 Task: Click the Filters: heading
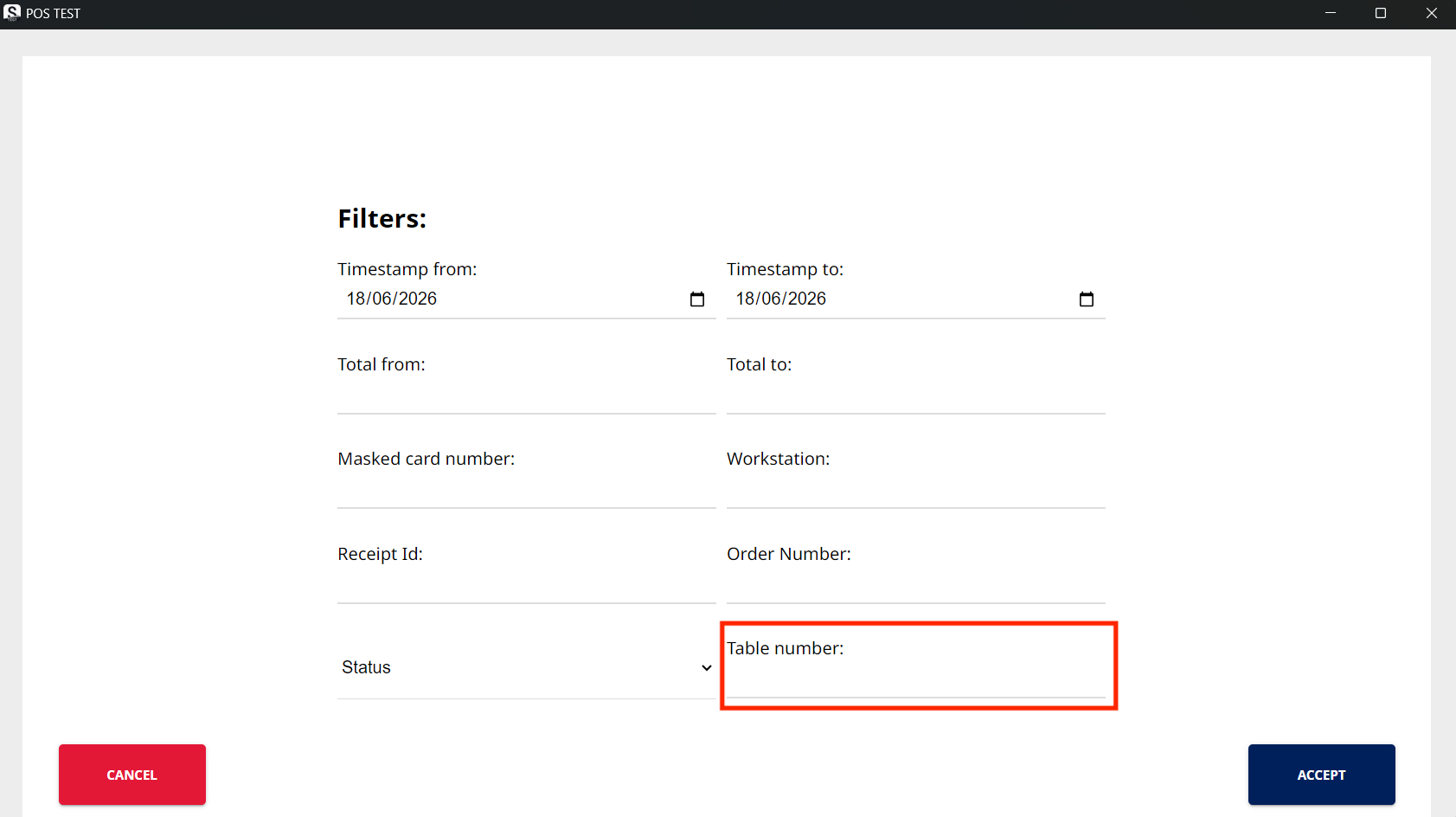coord(382,219)
